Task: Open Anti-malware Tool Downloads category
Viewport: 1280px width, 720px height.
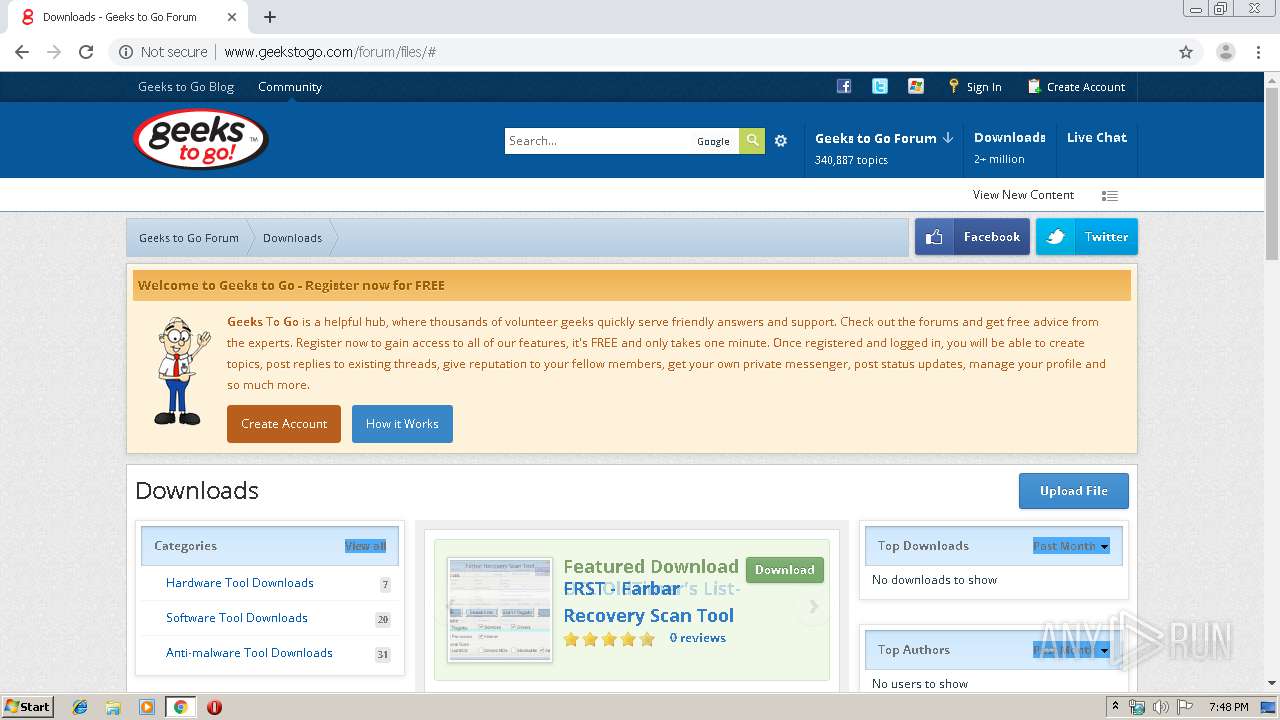Action: point(249,653)
